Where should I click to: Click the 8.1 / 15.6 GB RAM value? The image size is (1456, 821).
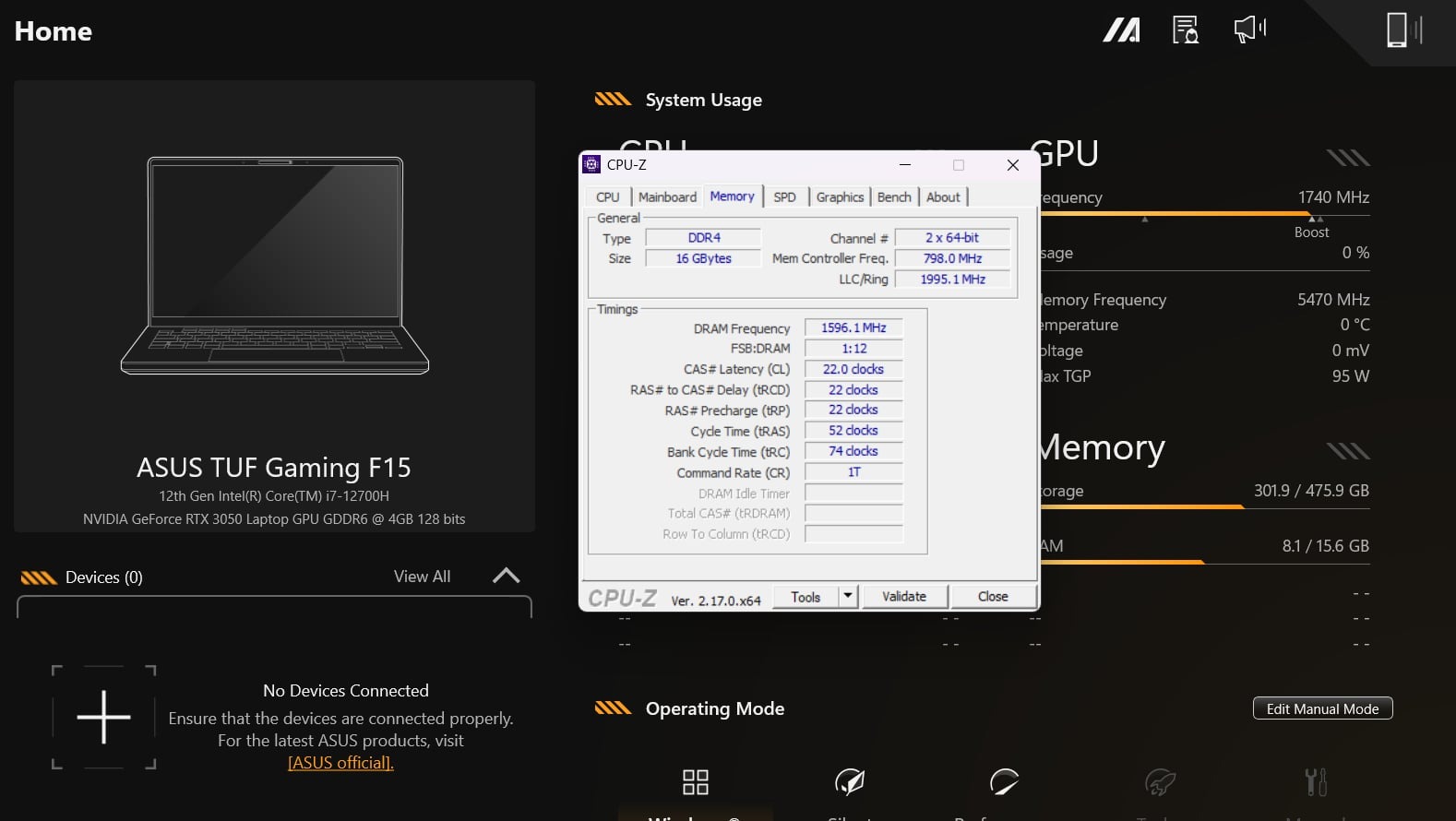1325,546
